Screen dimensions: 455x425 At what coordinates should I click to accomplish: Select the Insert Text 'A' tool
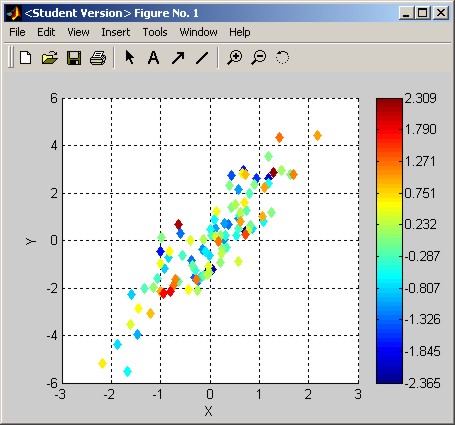(153, 58)
